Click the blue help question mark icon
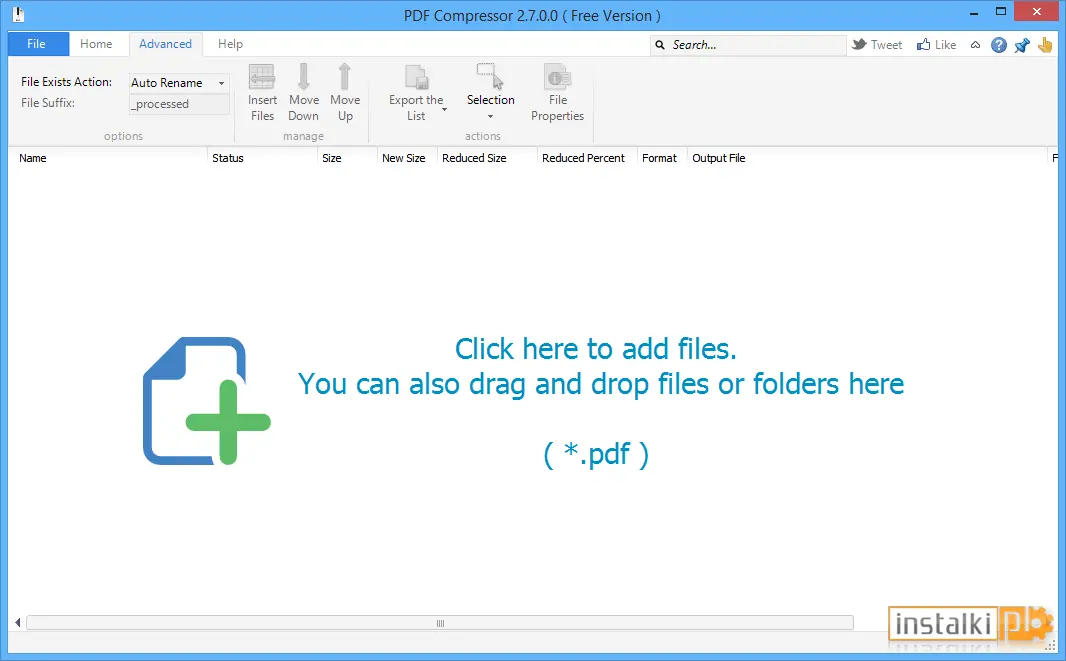This screenshot has width=1066, height=661. 999,45
